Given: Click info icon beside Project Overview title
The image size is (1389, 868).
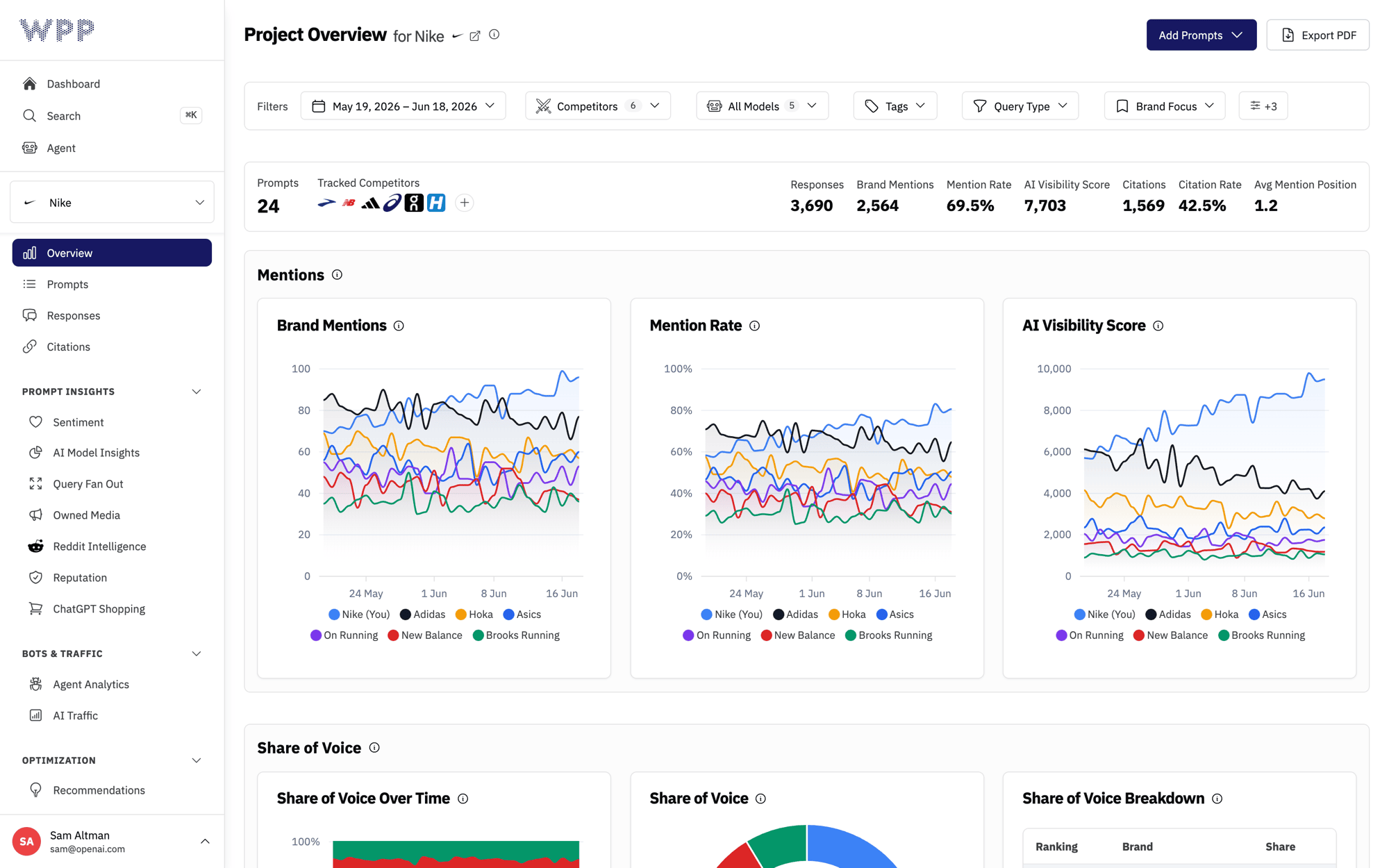Looking at the screenshot, I should (x=494, y=35).
